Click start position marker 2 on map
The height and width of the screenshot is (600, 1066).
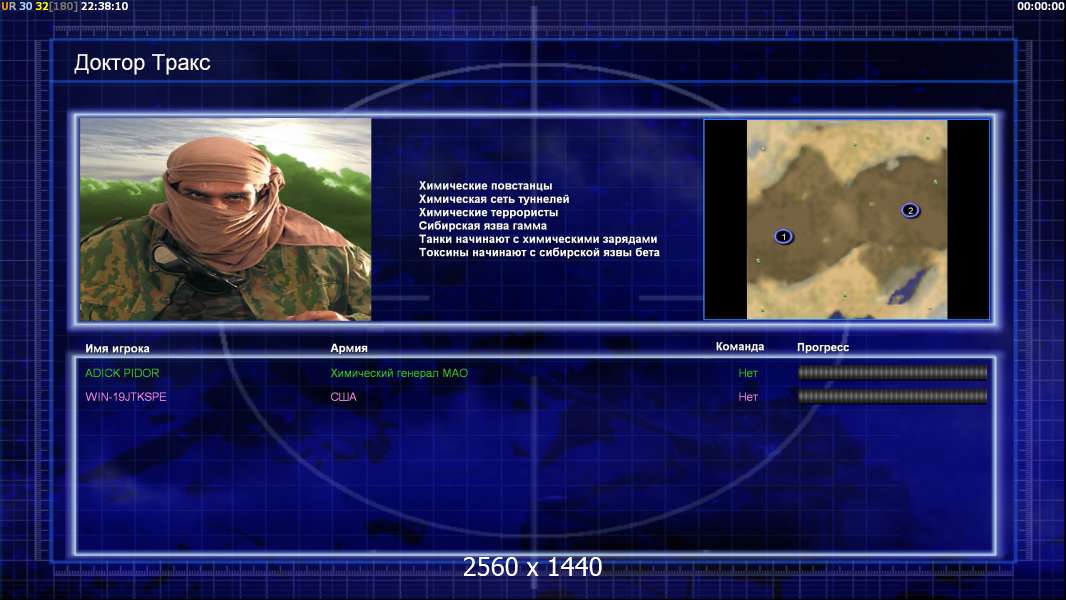910,210
